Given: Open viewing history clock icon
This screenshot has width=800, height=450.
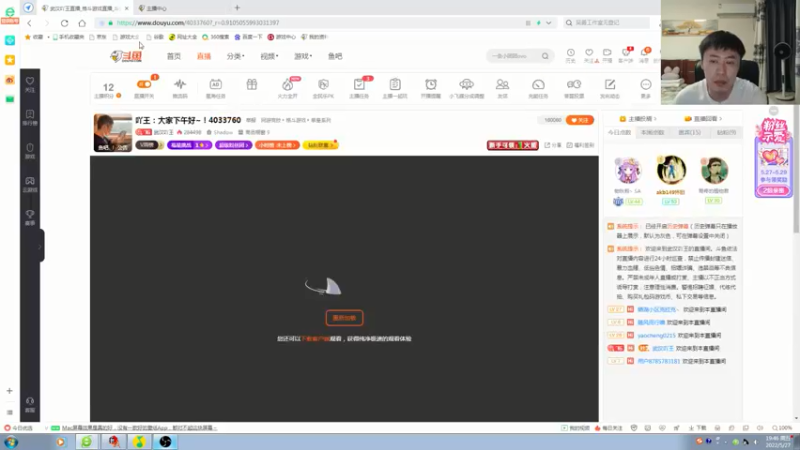Looking at the screenshot, I should (570, 53).
